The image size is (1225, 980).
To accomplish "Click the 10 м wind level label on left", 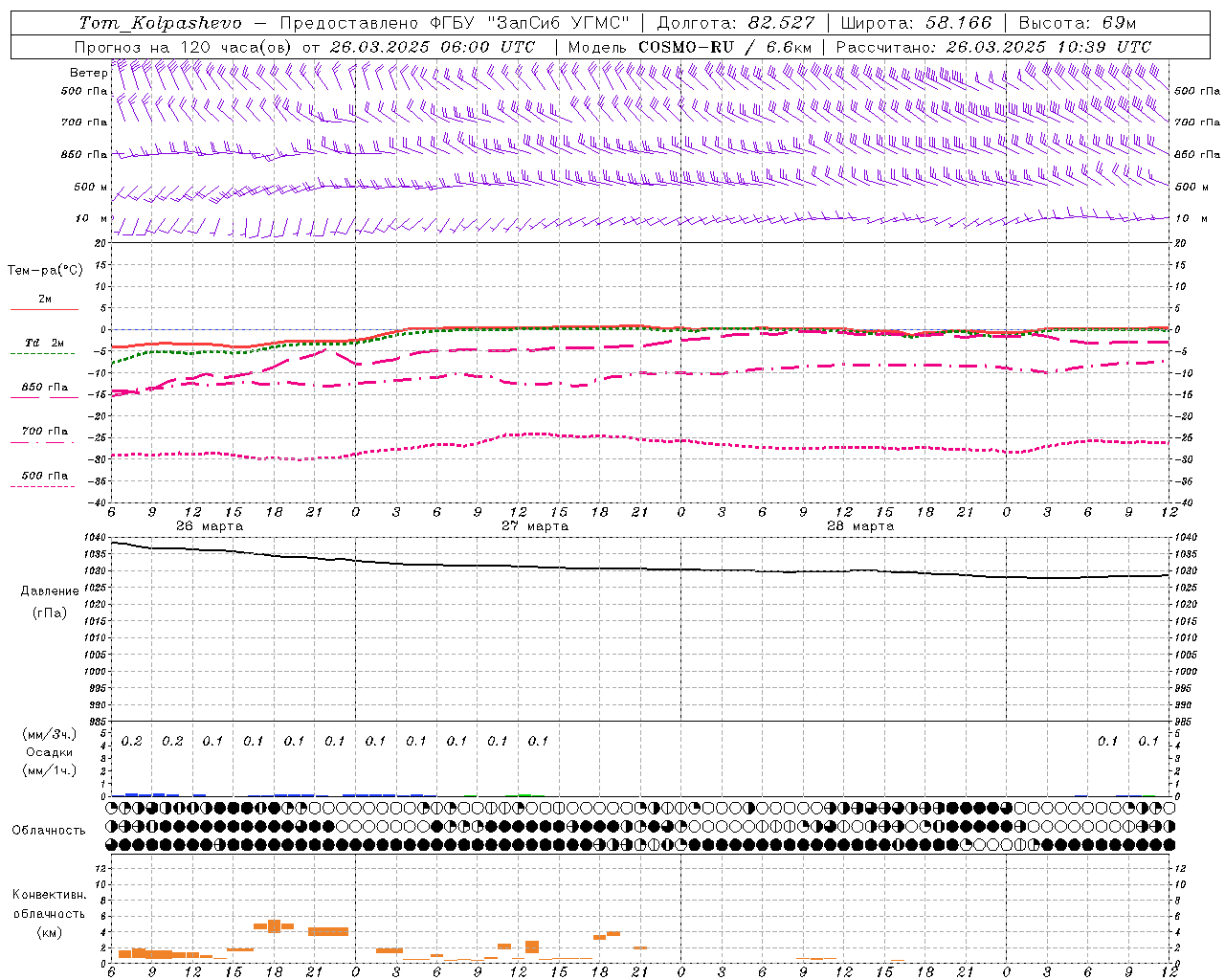I will (x=92, y=218).
